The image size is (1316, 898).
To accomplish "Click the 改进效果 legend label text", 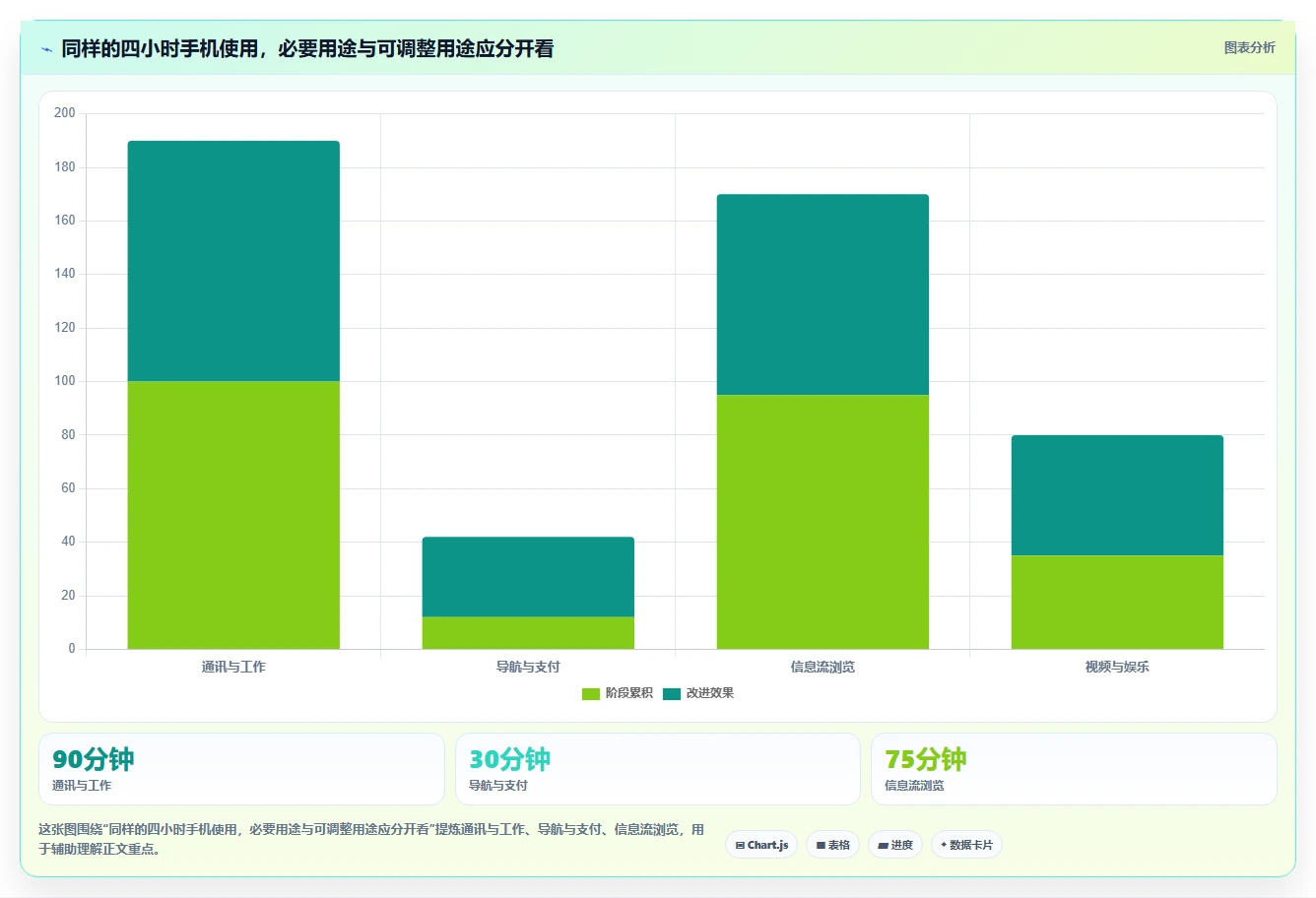I will coord(710,693).
